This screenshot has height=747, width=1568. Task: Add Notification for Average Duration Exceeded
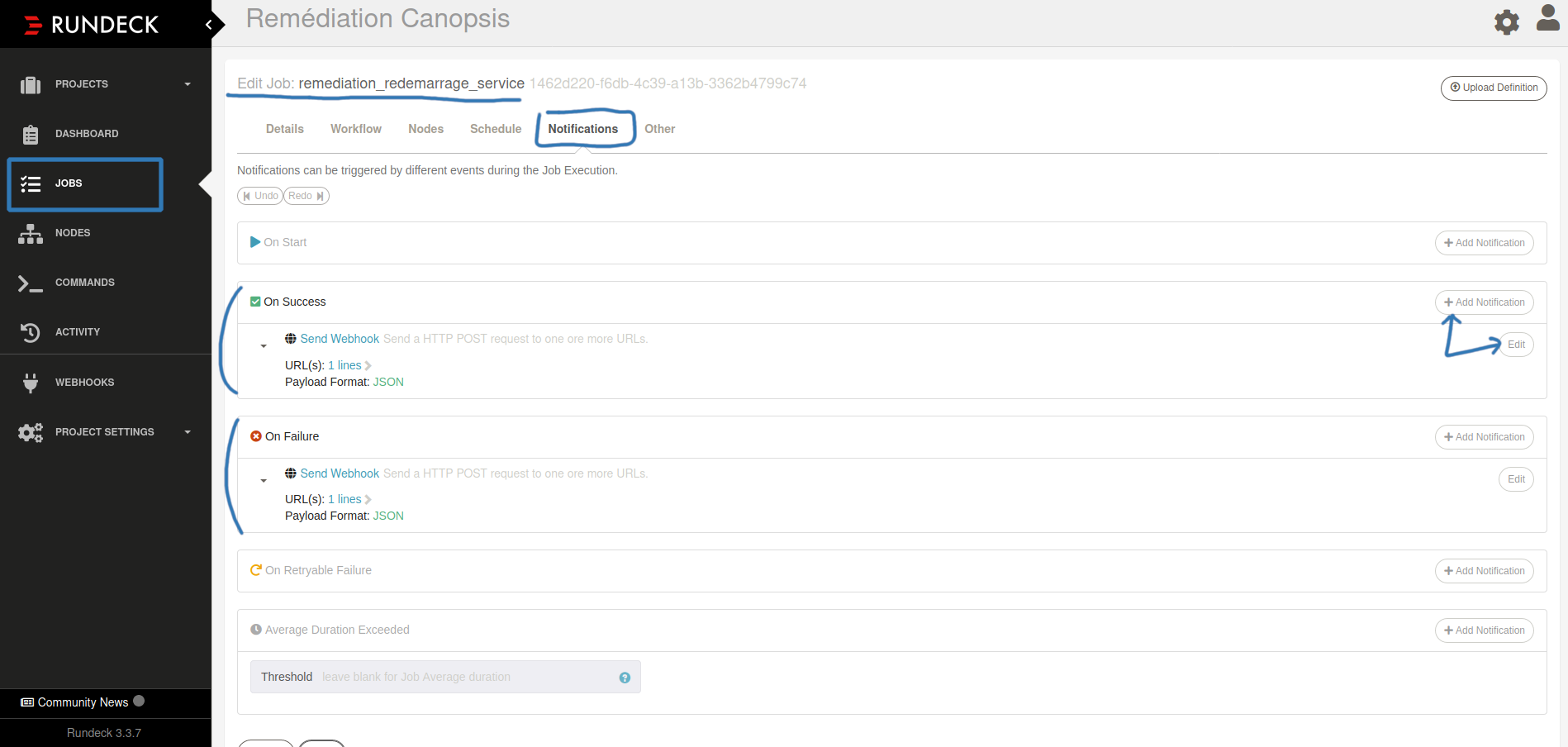point(1484,630)
